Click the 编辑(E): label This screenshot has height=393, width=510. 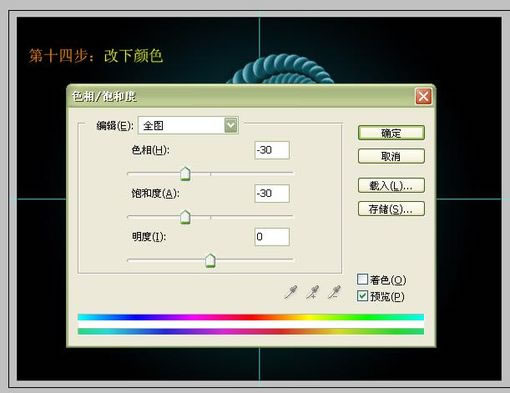click(x=115, y=126)
